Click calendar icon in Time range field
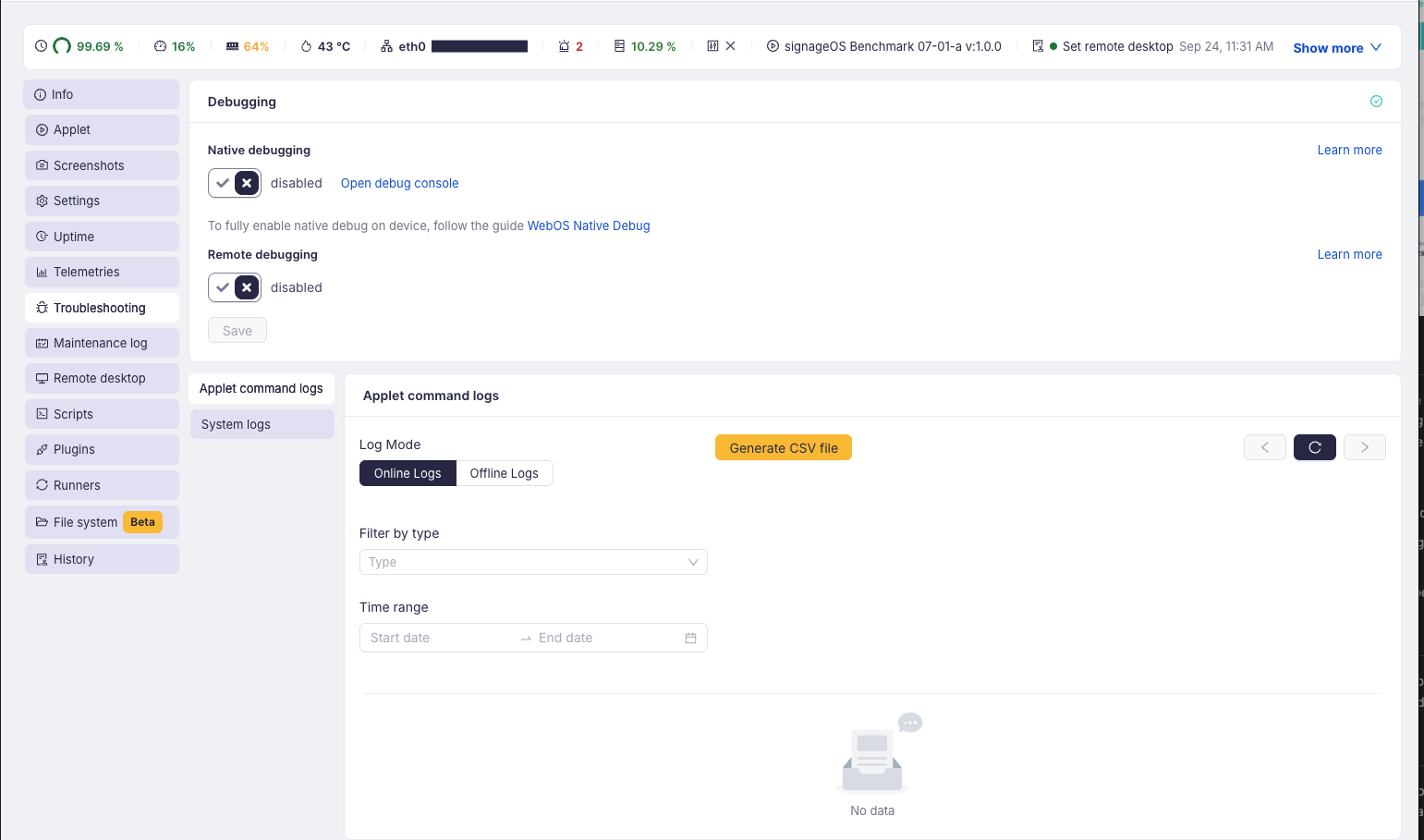The height and width of the screenshot is (840, 1424). (x=690, y=638)
